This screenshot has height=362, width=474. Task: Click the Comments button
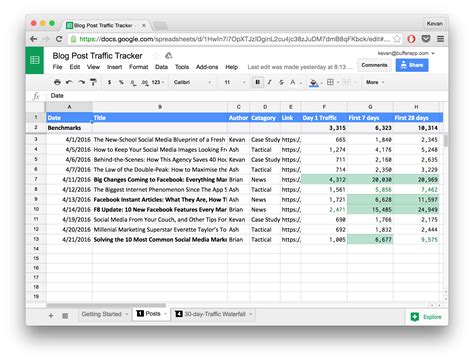374,65
